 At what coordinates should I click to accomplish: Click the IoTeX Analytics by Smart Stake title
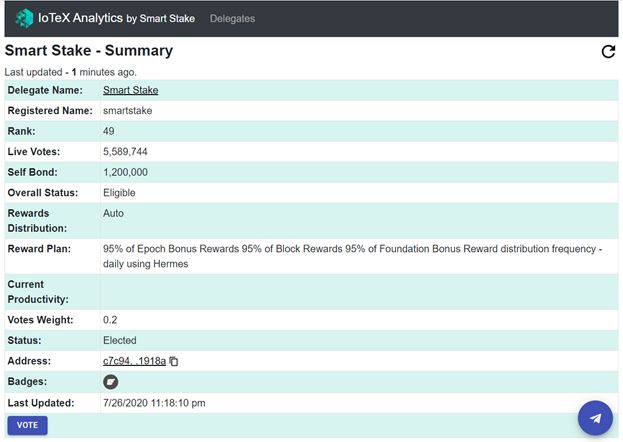116,18
